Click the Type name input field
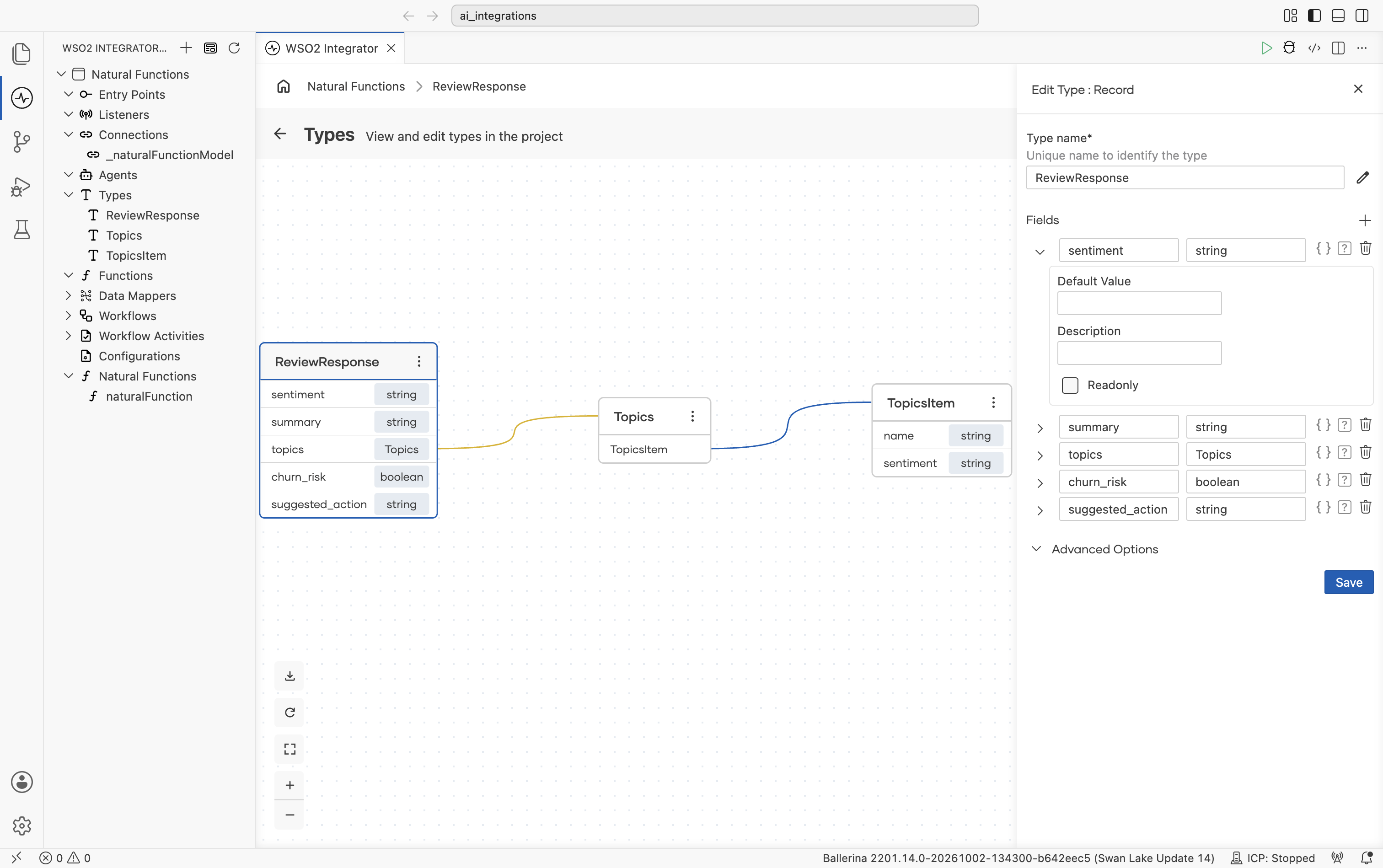 click(x=1185, y=177)
